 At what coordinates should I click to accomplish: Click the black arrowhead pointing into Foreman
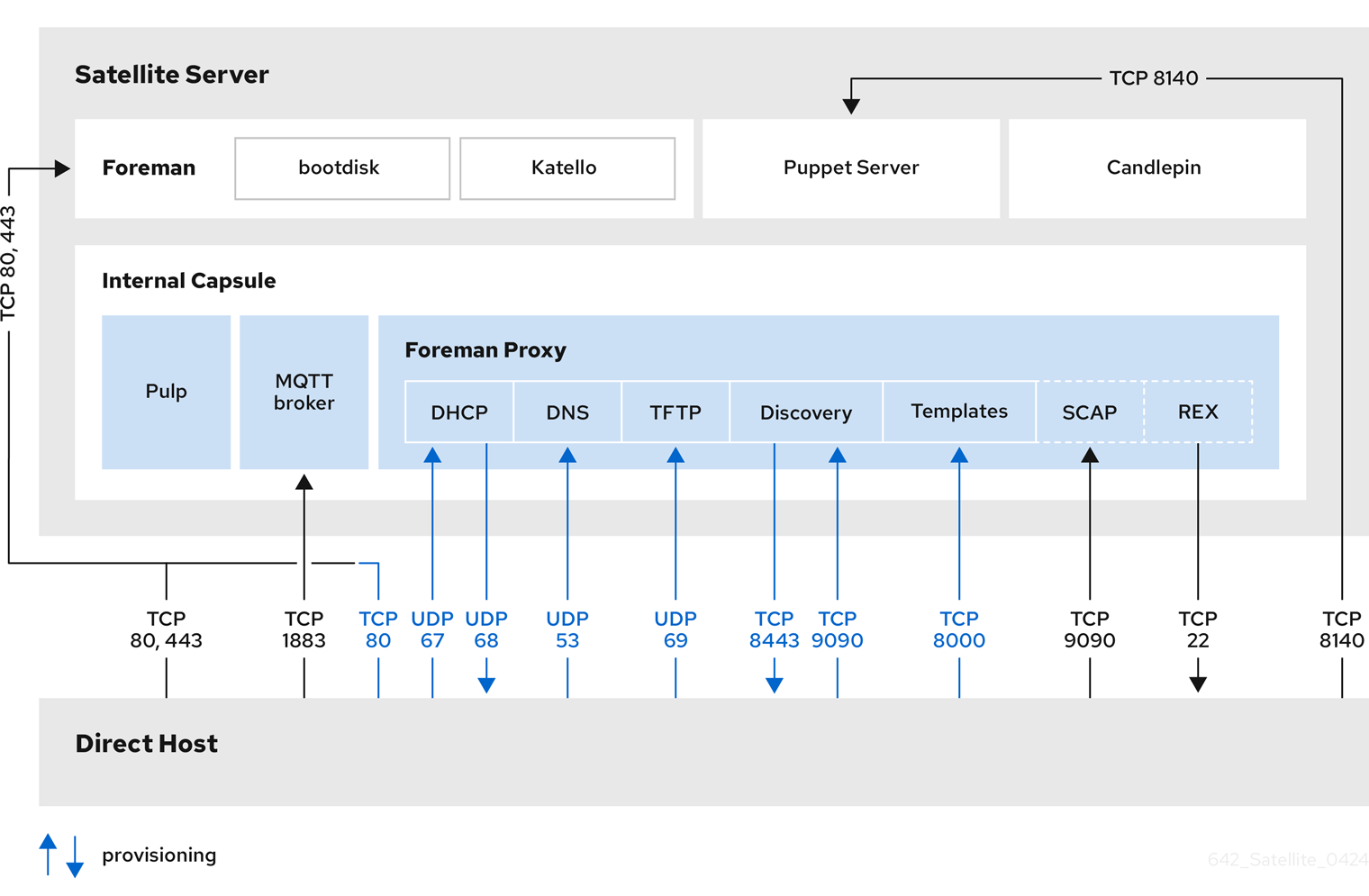pos(62,168)
